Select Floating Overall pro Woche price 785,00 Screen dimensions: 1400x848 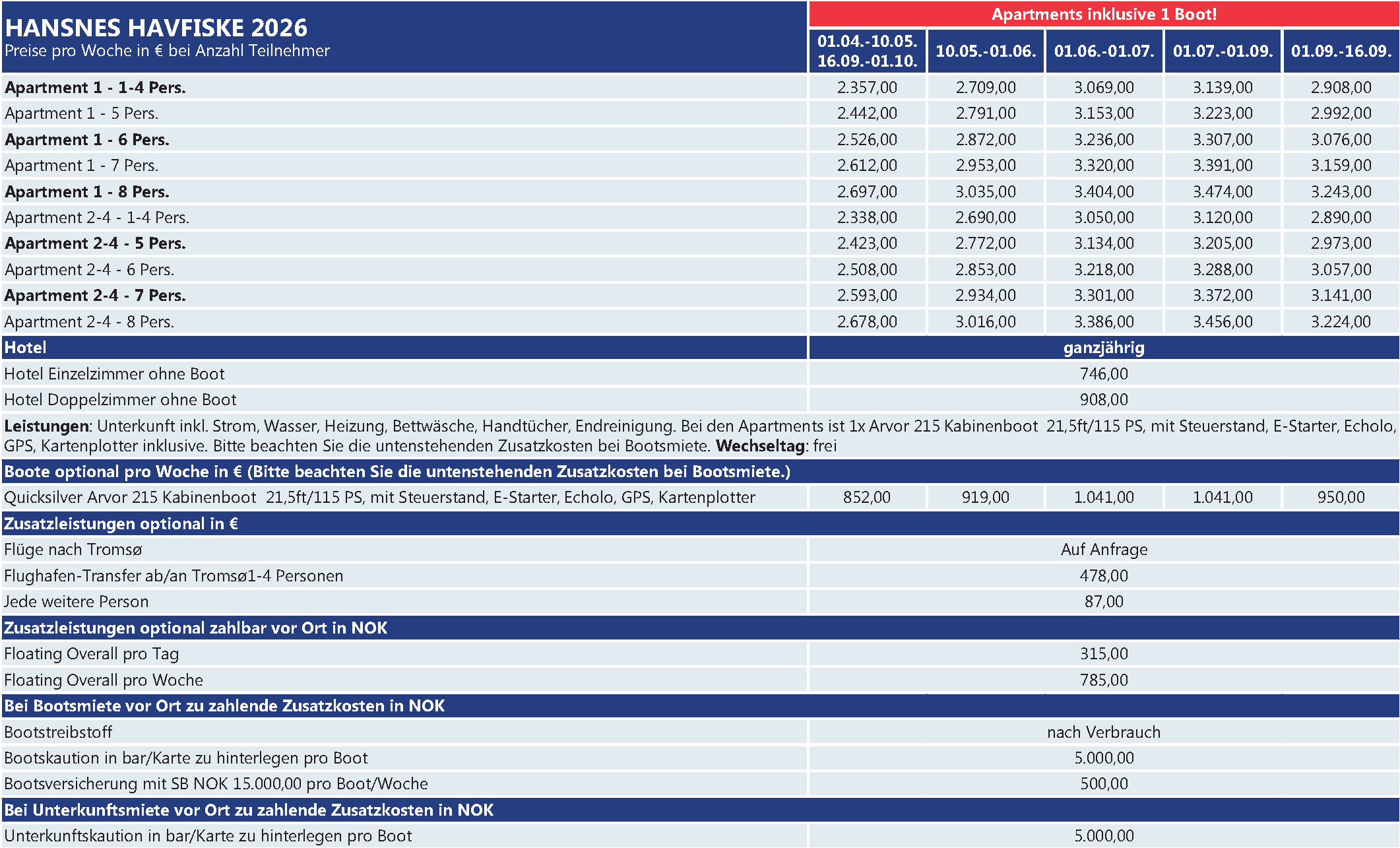point(1104,680)
